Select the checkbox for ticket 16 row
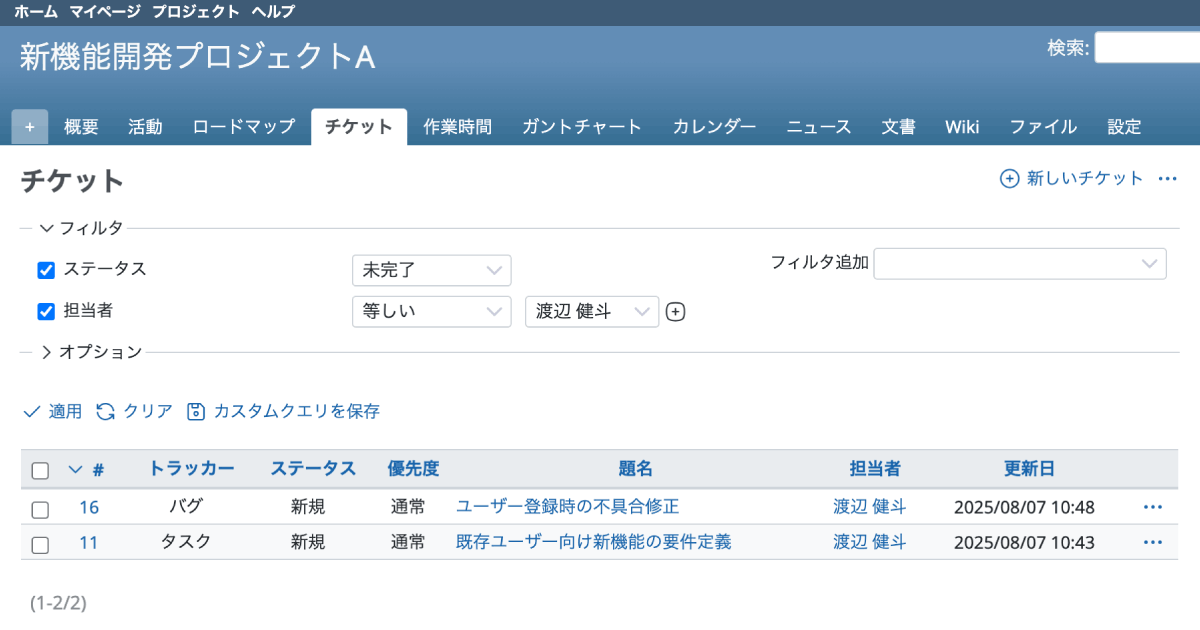The image size is (1200, 630). coord(40,509)
